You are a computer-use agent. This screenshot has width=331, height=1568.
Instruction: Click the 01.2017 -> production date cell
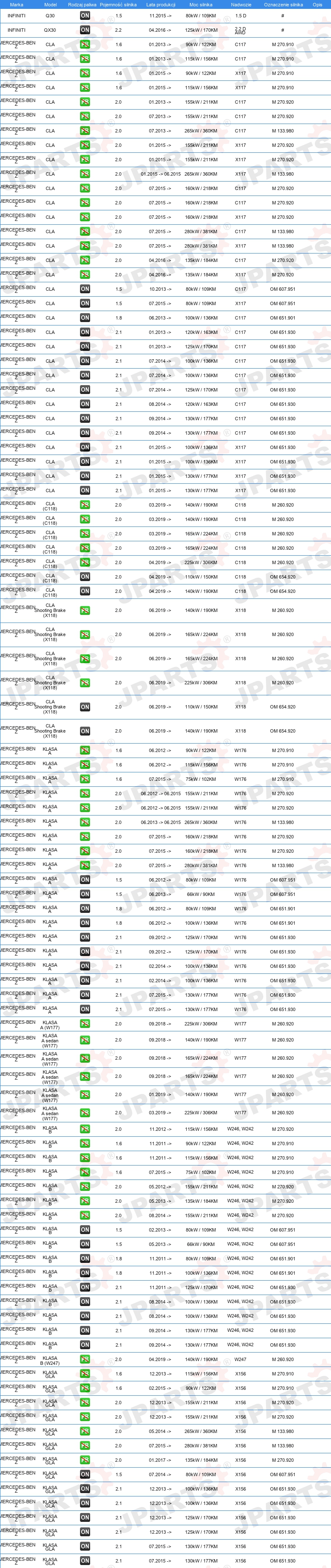pos(160,1460)
